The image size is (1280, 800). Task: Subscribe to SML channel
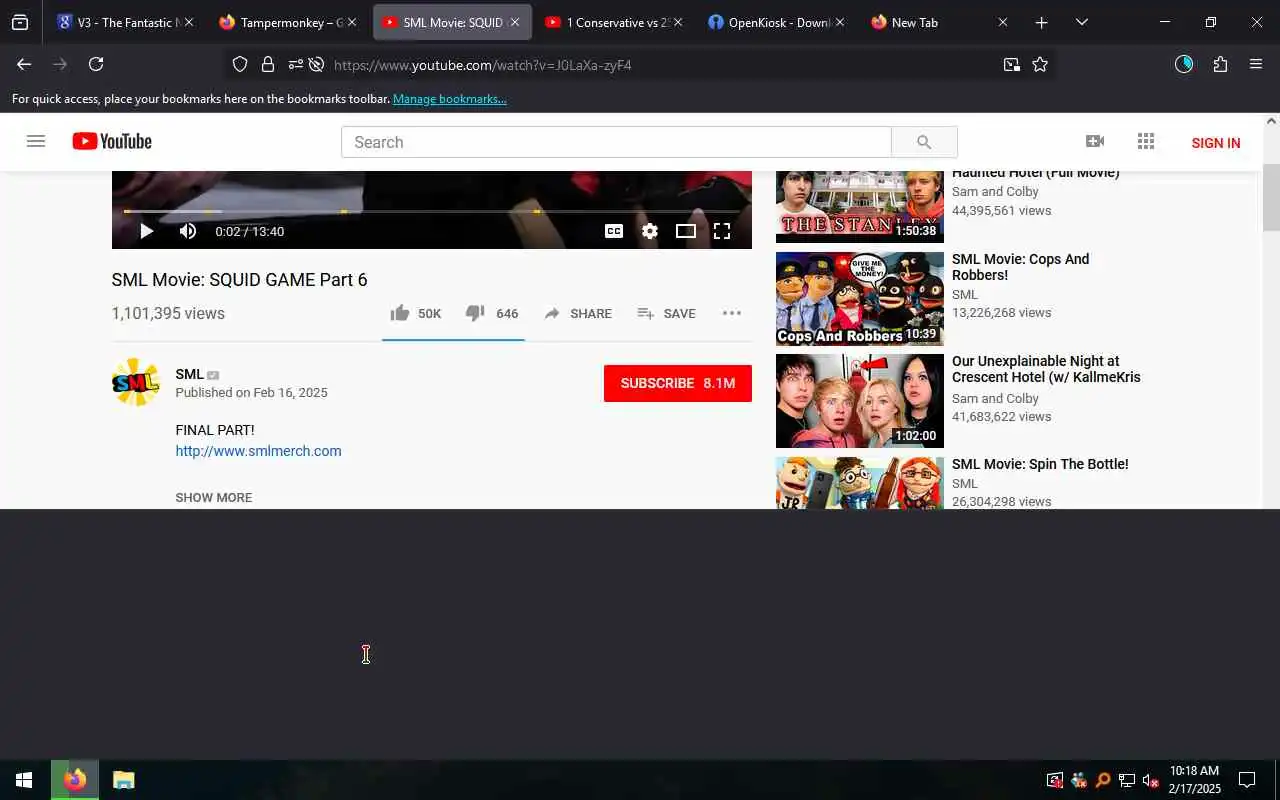(678, 383)
